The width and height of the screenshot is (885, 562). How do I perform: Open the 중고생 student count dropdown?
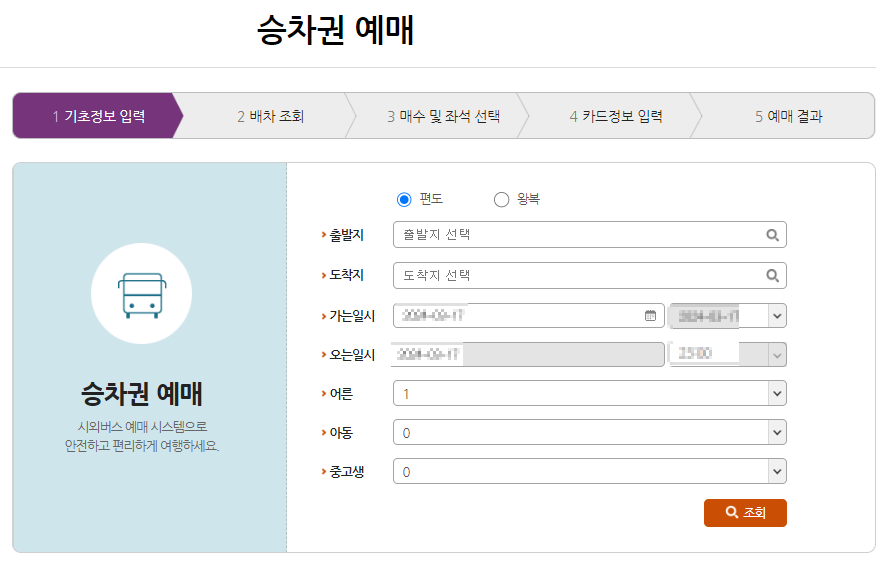pyautogui.click(x=589, y=471)
